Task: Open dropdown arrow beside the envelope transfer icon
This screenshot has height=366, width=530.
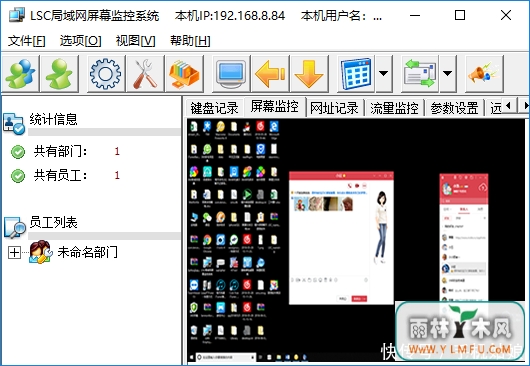Action: pos(448,74)
